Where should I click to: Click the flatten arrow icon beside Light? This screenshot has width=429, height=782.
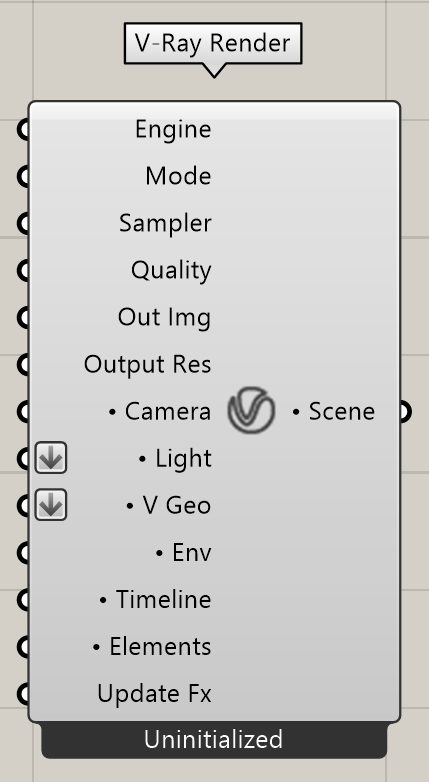point(51,458)
